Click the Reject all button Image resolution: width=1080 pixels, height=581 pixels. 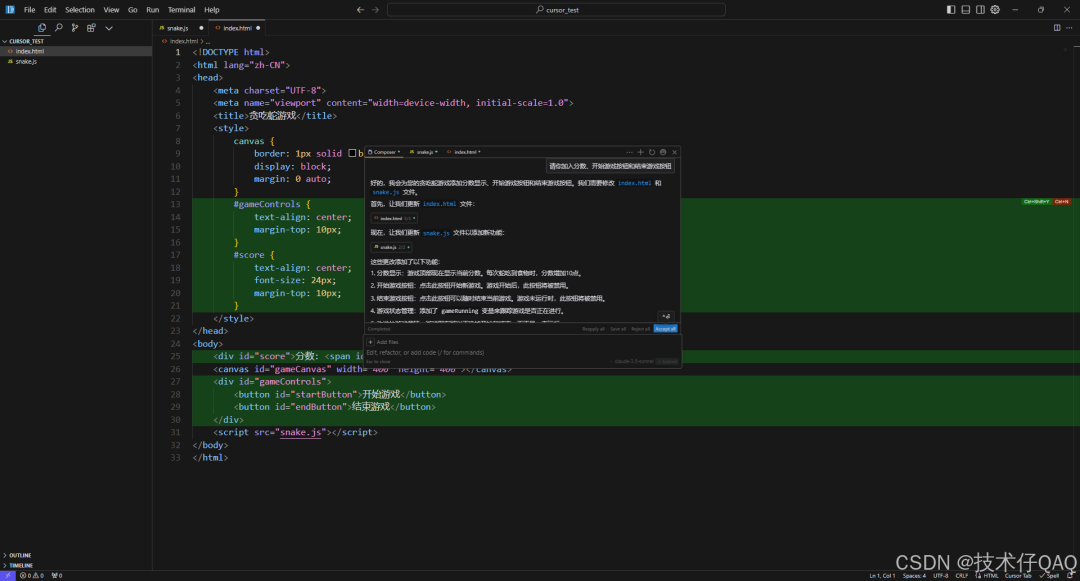pyautogui.click(x=641, y=329)
